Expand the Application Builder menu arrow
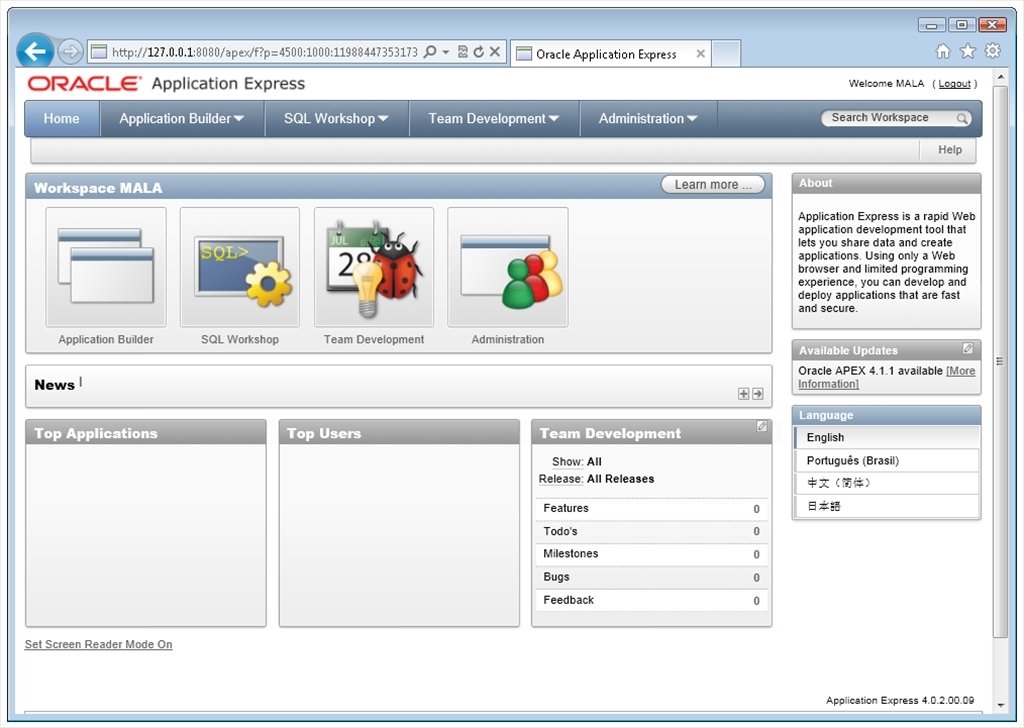 pos(239,119)
